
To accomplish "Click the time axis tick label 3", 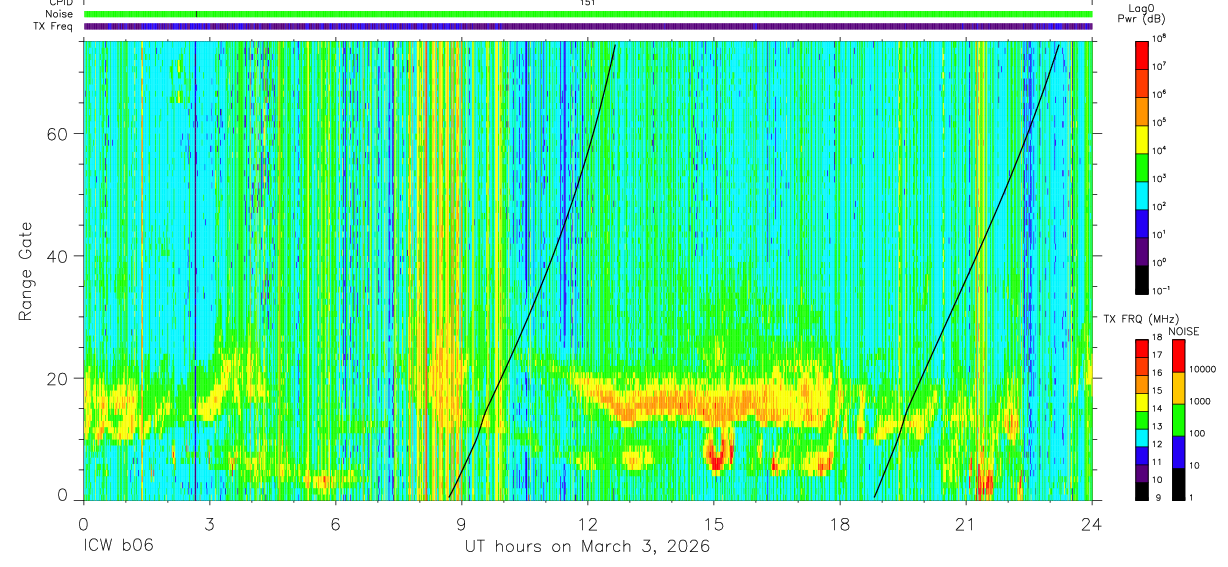I will click(x=210, y=523).
